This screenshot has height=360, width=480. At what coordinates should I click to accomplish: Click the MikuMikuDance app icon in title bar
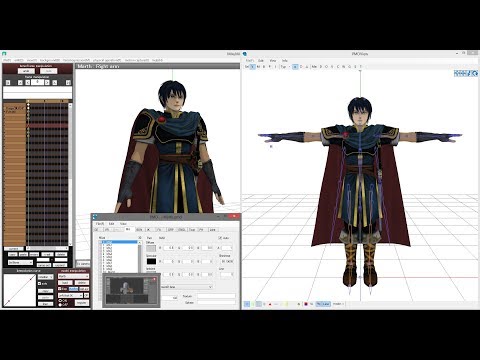click(4, 53)
